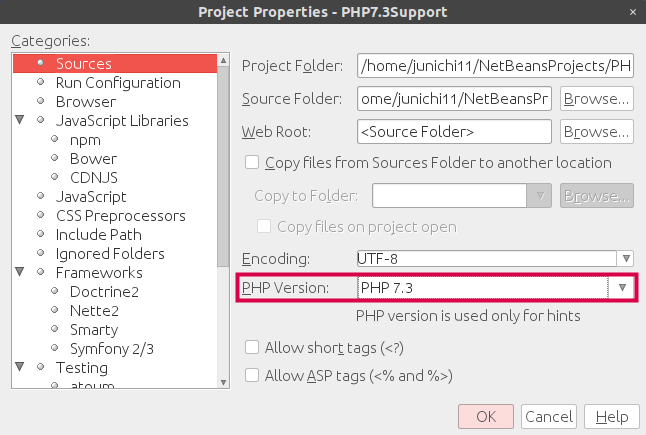This screenshot has width=646, height=435.
Task: Collapse the JavaScript Libraries tree node
Action: pyautogui.click(x=18, y=121)
